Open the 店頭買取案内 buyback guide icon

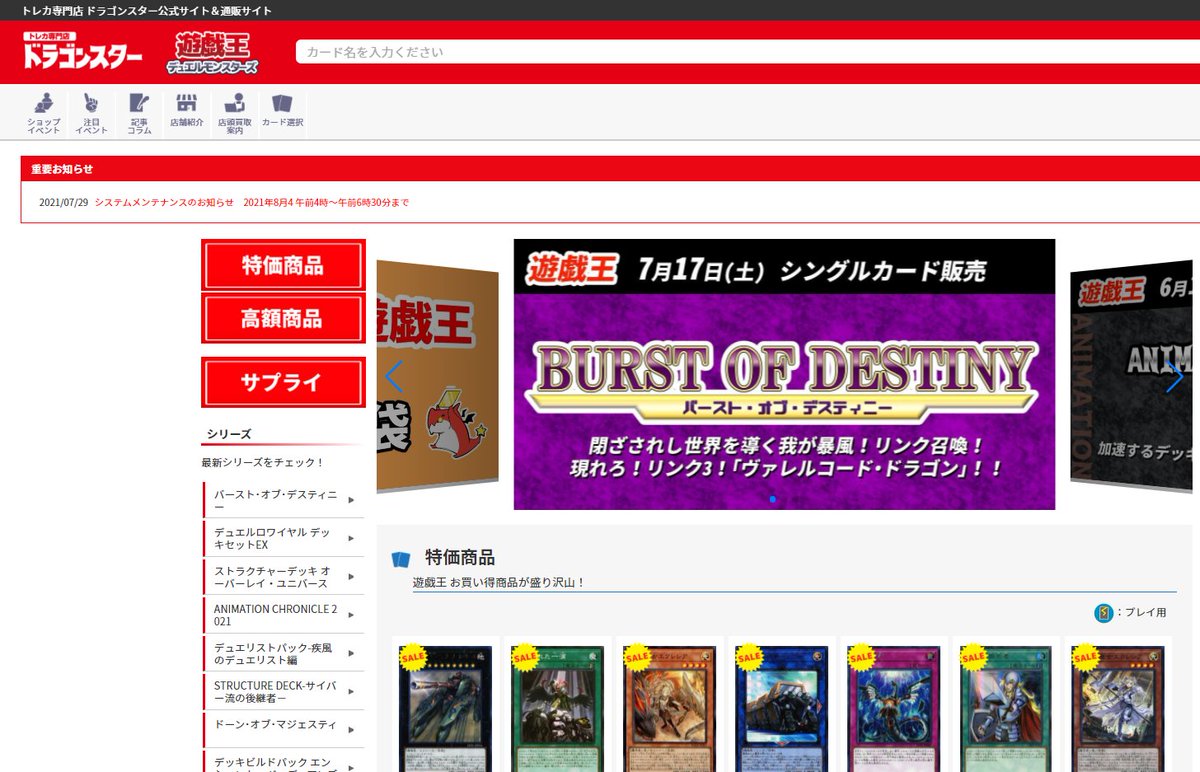point(235,113)
